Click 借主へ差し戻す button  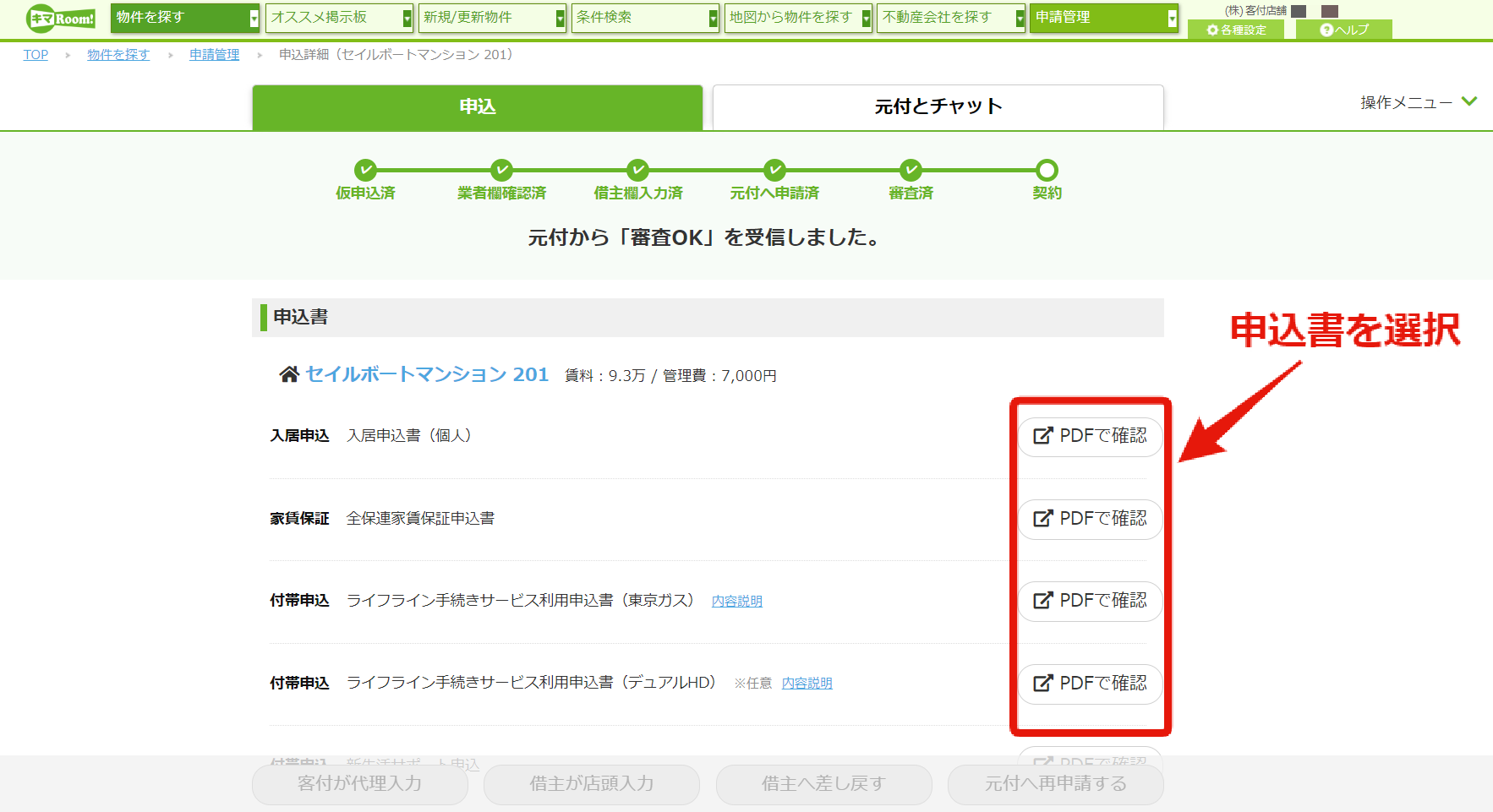pyautogui.click(x=824, y=784)
